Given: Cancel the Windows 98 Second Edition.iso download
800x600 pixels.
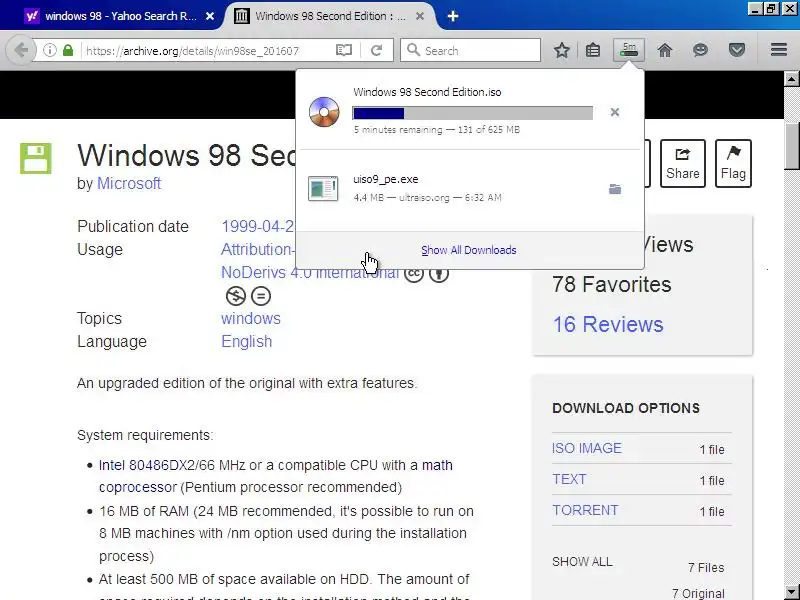Looking at the screenshot, I should [615, 112].
